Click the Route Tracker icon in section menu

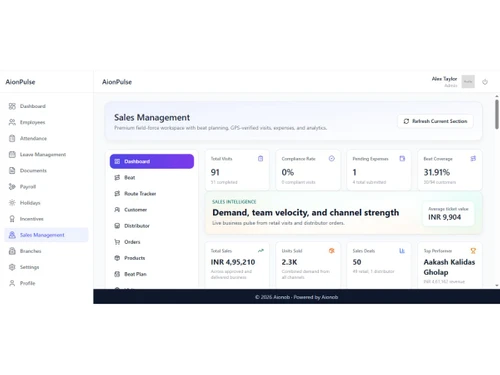[x=117, y=194]
